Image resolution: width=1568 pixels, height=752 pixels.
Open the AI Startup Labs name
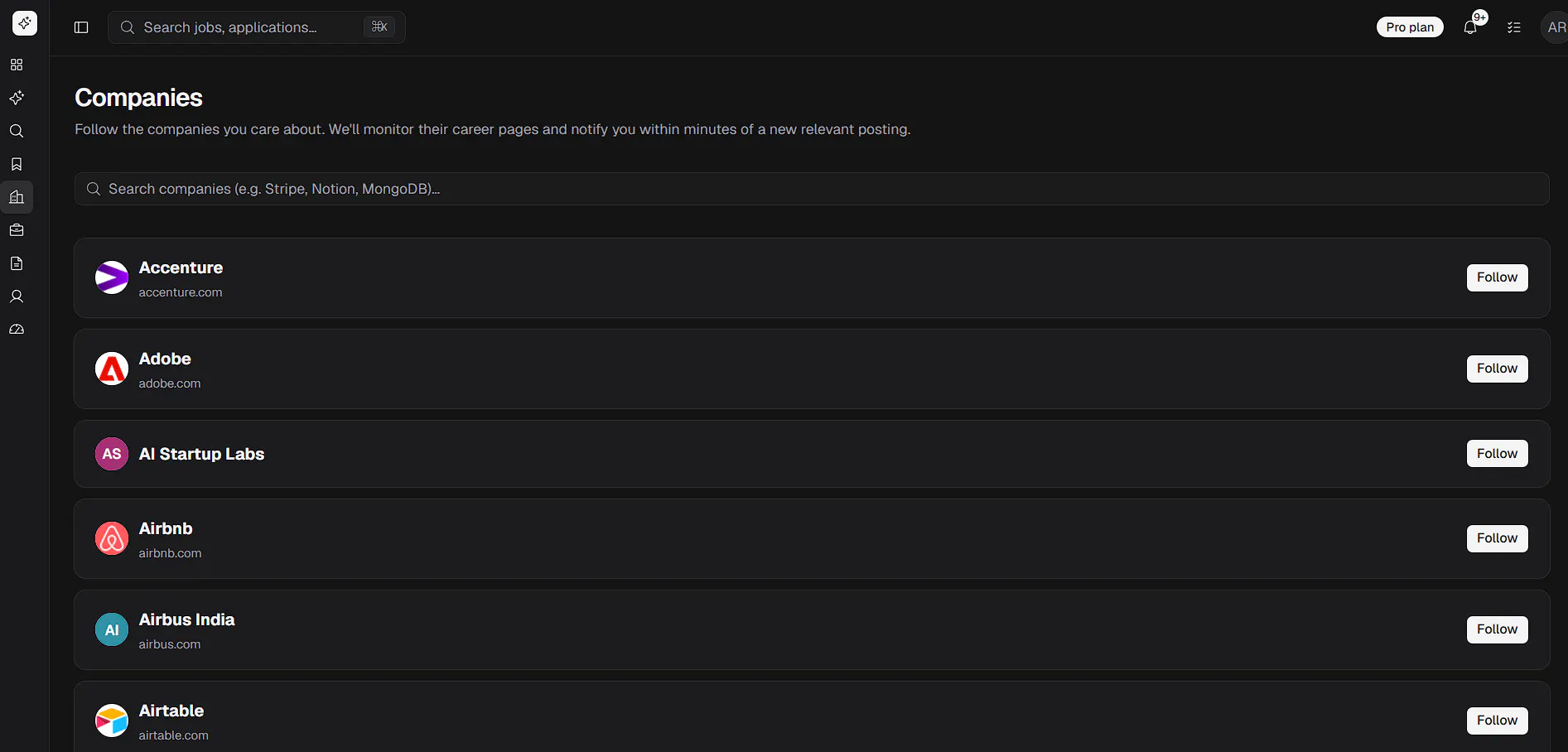pos(201,454)
